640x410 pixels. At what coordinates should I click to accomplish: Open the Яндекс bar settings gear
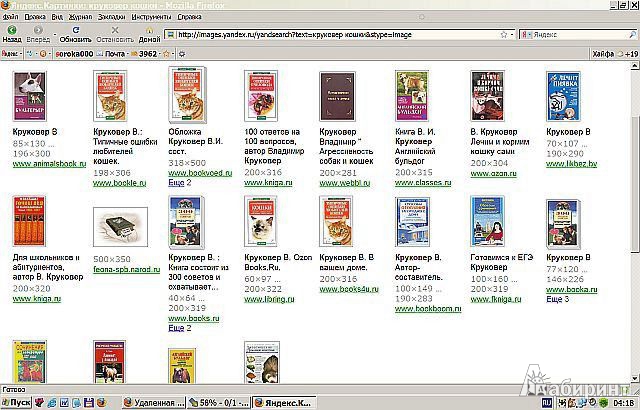point(182,54)
